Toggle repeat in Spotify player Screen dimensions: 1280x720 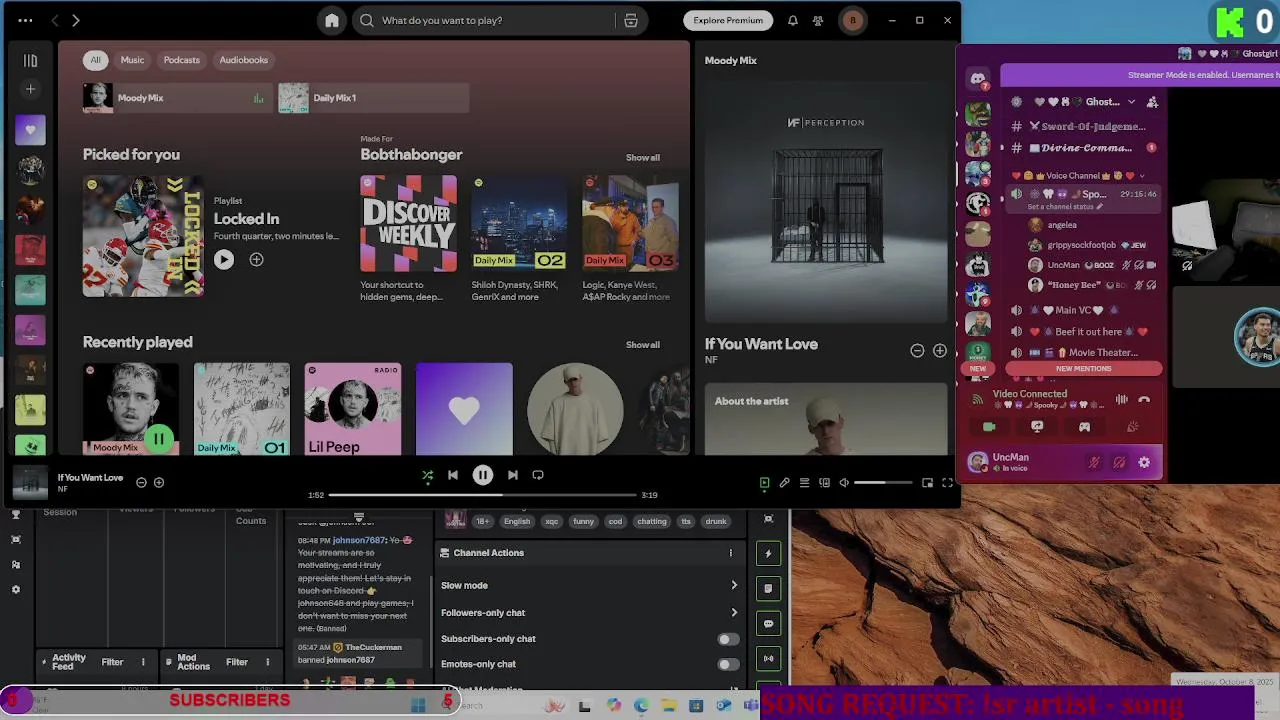[538, 475]
